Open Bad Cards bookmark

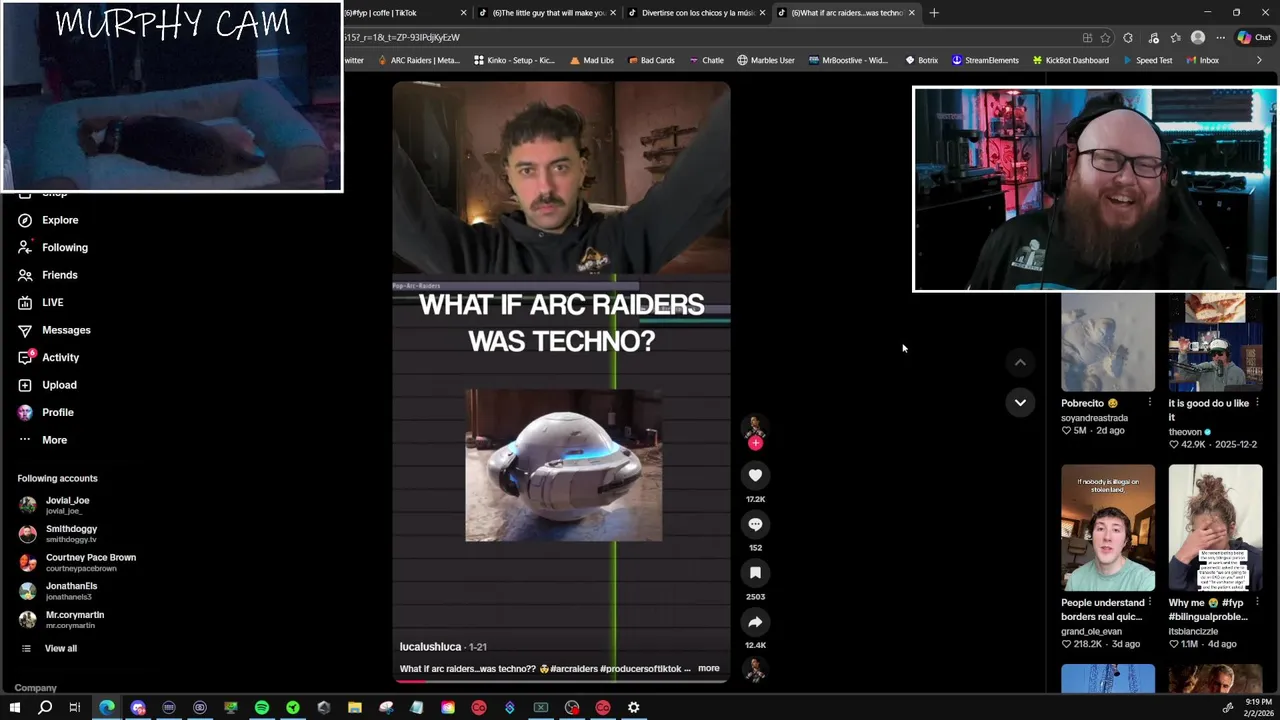tap(651, 60)
